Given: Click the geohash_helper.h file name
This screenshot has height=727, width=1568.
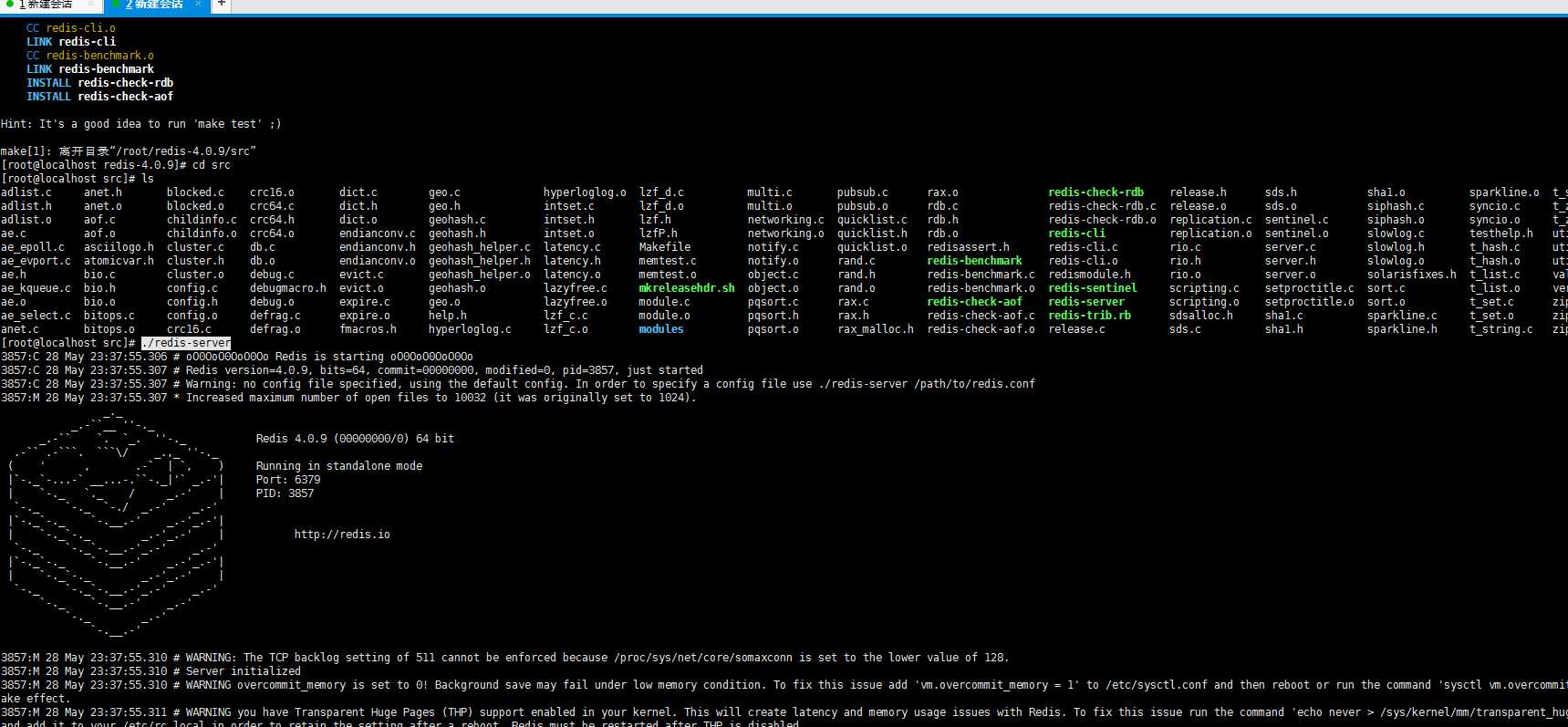Looking at the screenshot, I should coord(479,261).
